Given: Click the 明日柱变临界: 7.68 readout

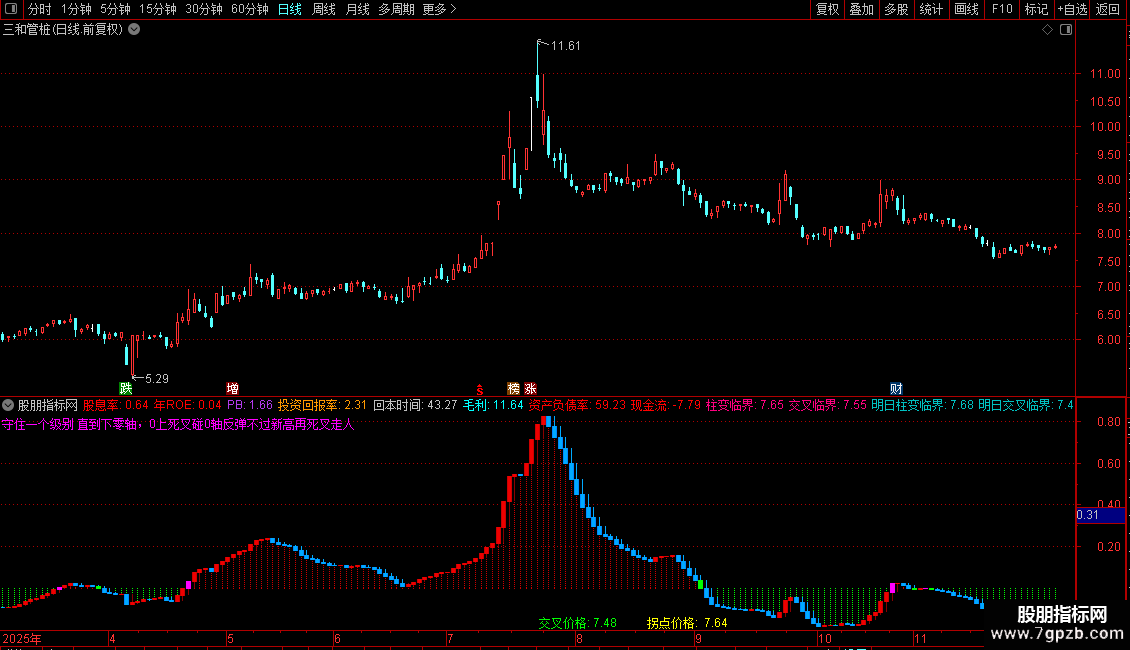Looking at the screenshot, I should click(x=922, y=405).
